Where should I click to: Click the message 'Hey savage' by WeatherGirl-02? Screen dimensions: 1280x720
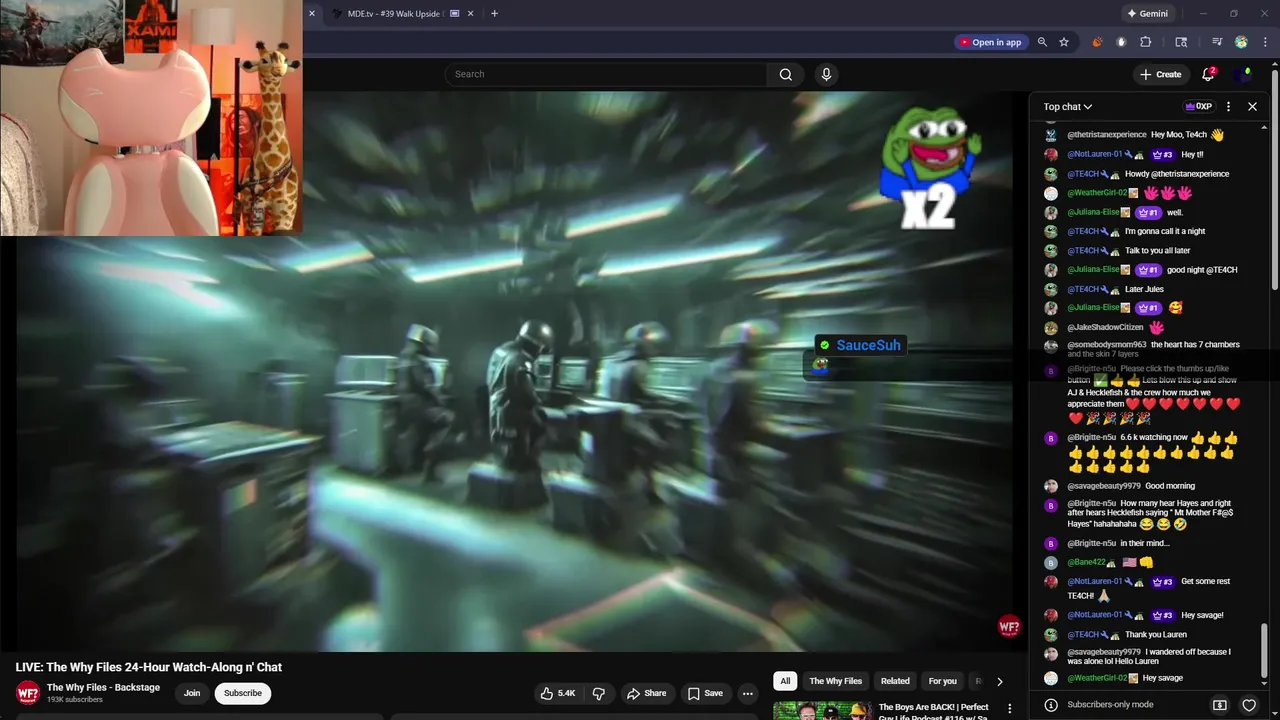[1163, 678]
